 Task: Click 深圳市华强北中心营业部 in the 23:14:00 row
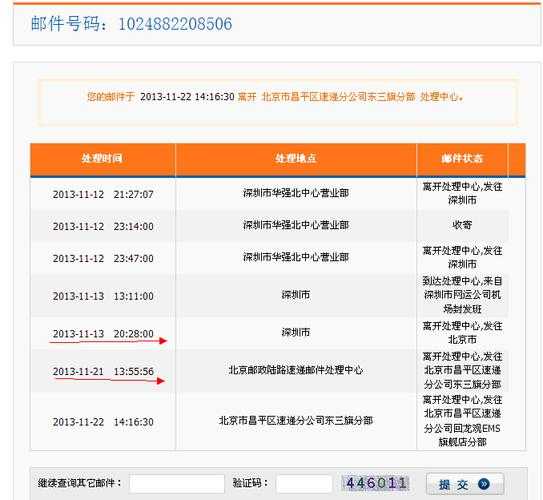click(x=296, y=225)
